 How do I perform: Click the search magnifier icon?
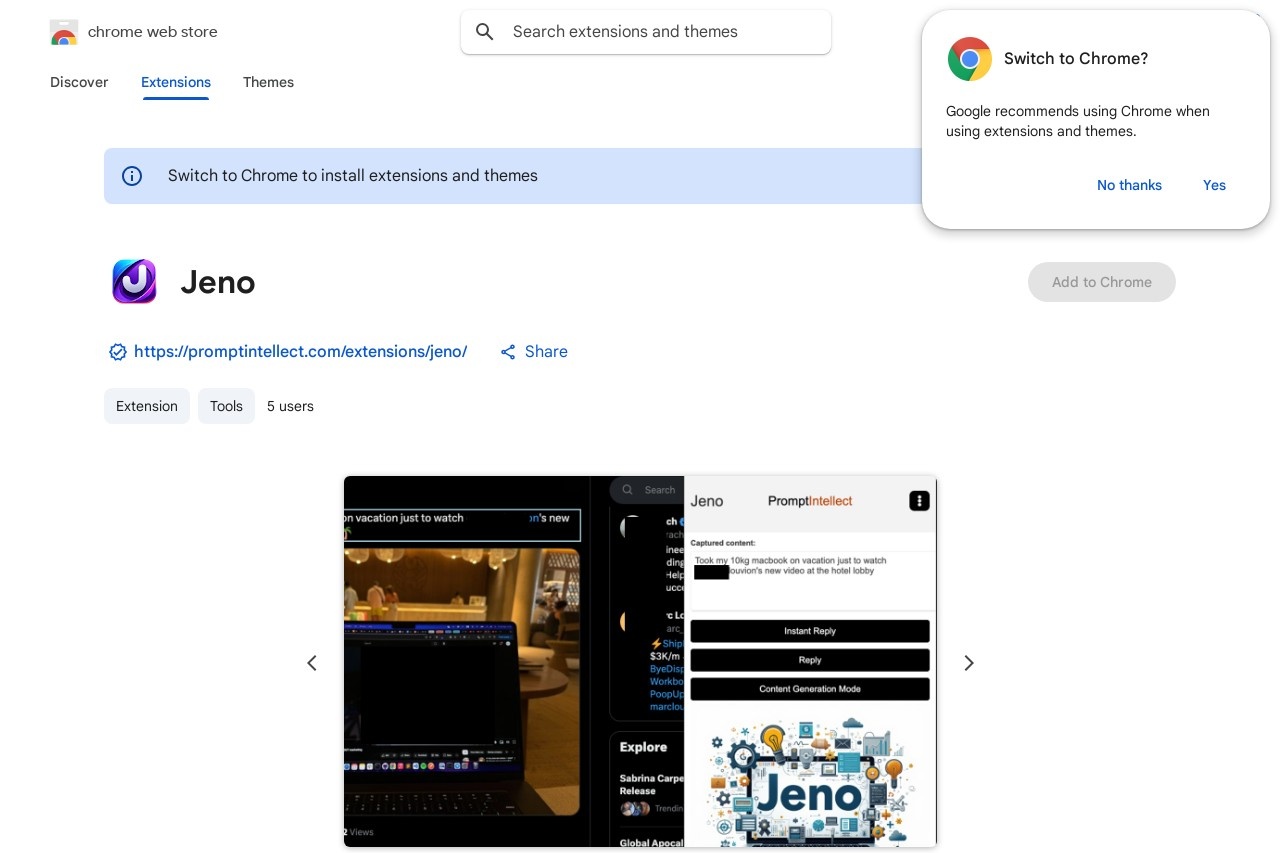pos(485,32)
